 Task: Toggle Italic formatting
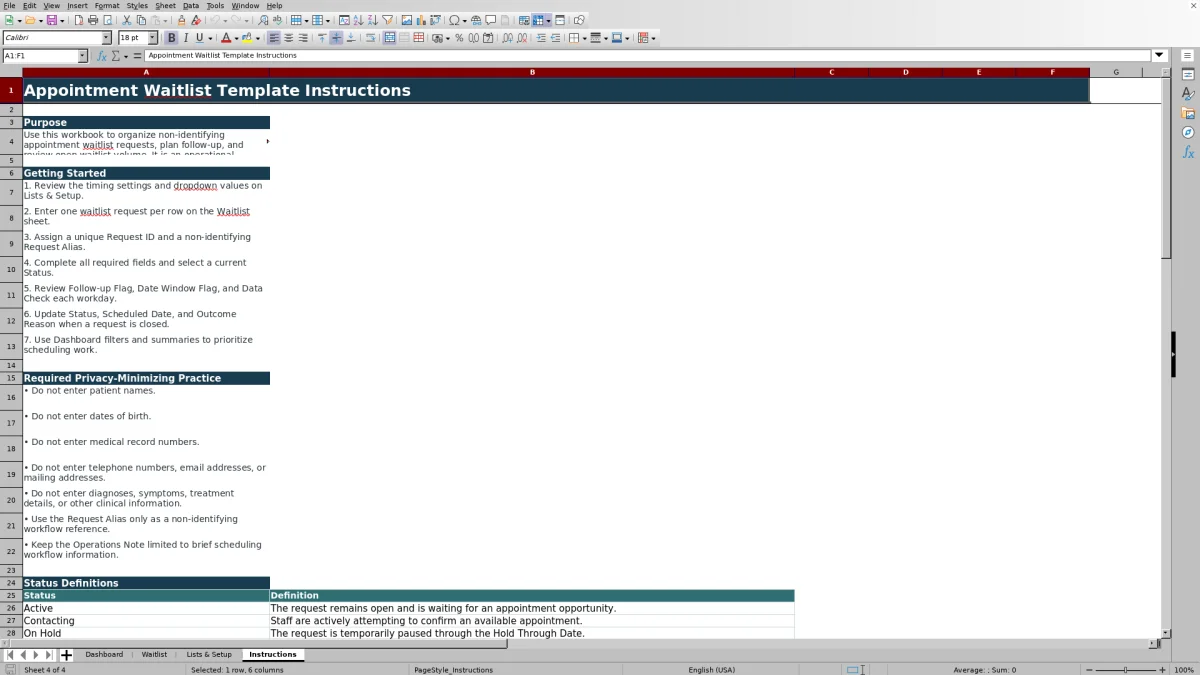(x=185, y=38)
